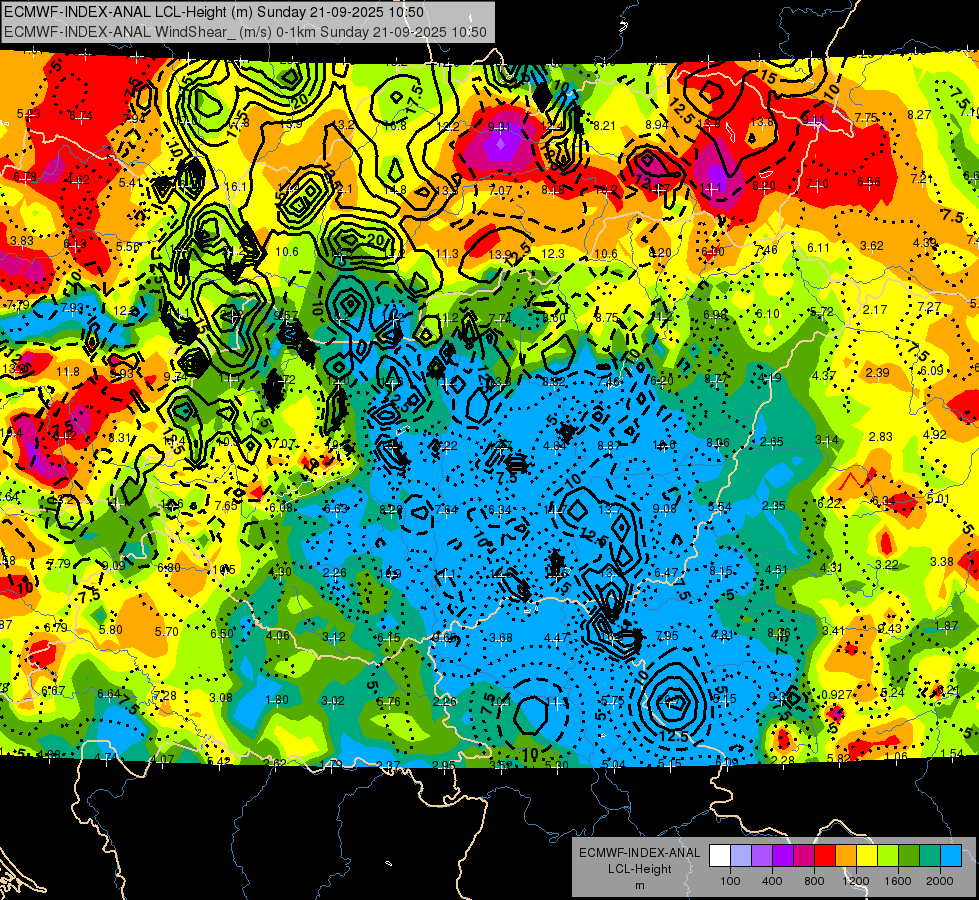
Task: Click the map value 3.68
Action: click(501, 638)
